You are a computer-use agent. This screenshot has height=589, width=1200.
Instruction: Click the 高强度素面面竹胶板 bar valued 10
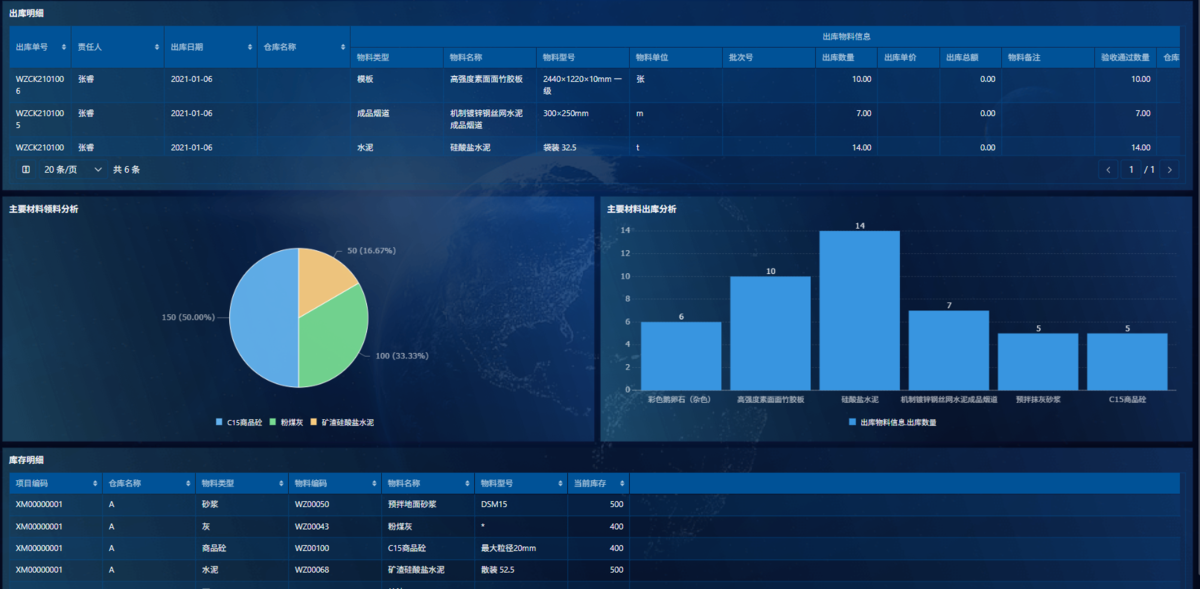coord(770,333)
